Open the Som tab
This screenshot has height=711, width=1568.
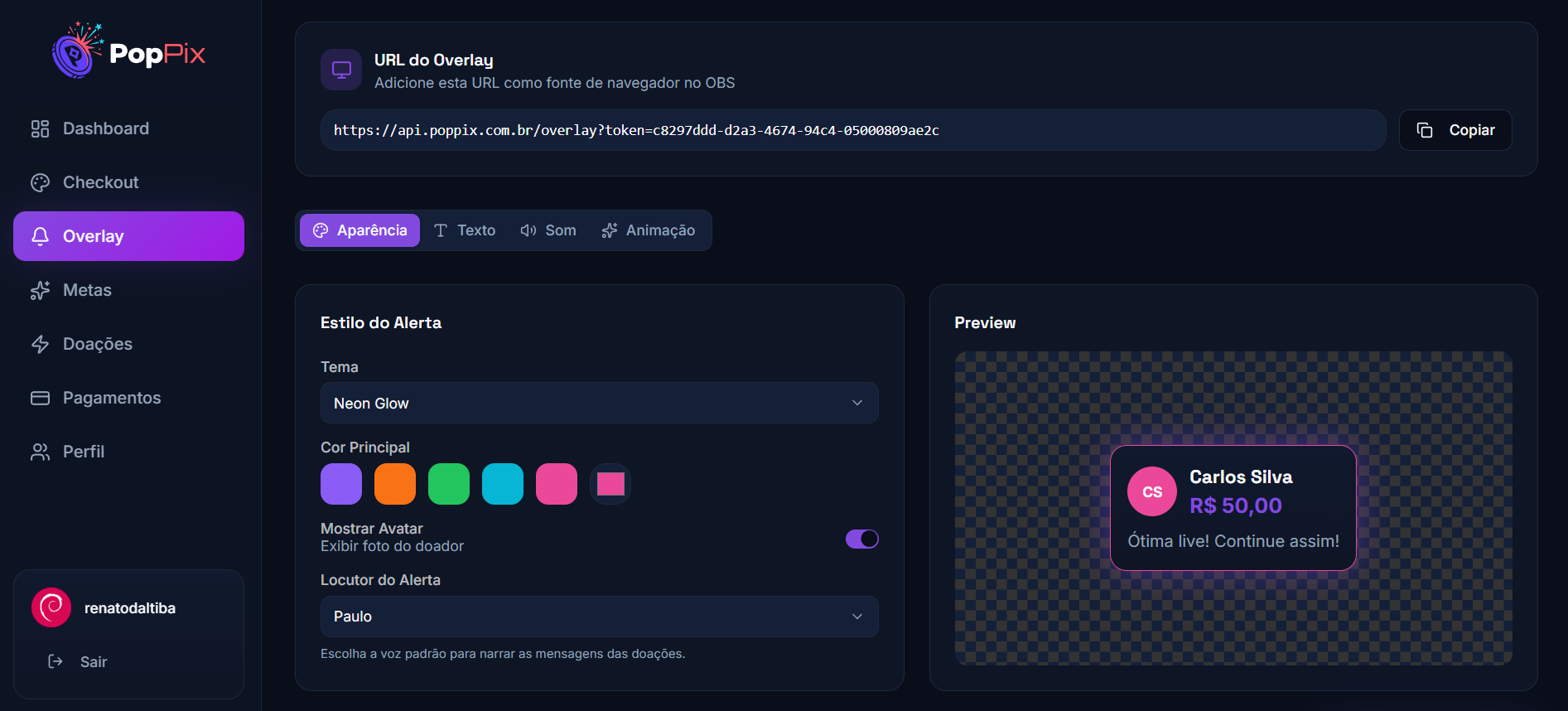coord(548,230)
